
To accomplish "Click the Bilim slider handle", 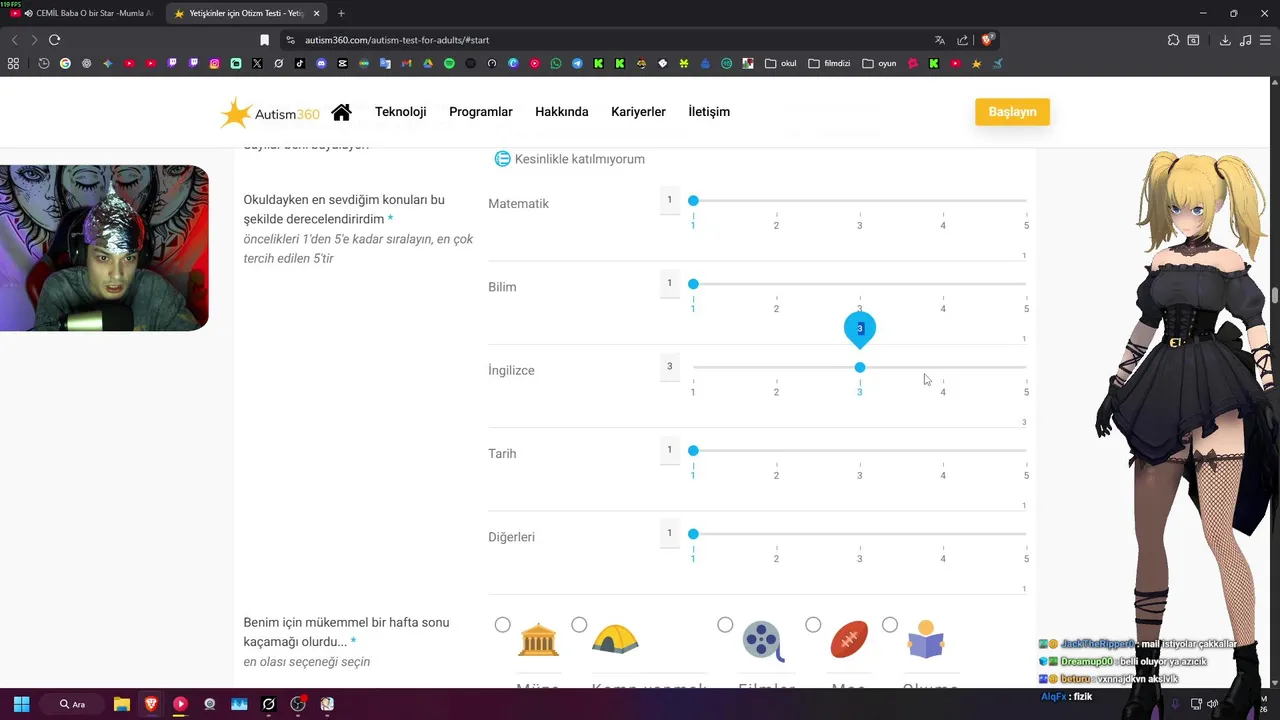I will (x=693, y=284).
